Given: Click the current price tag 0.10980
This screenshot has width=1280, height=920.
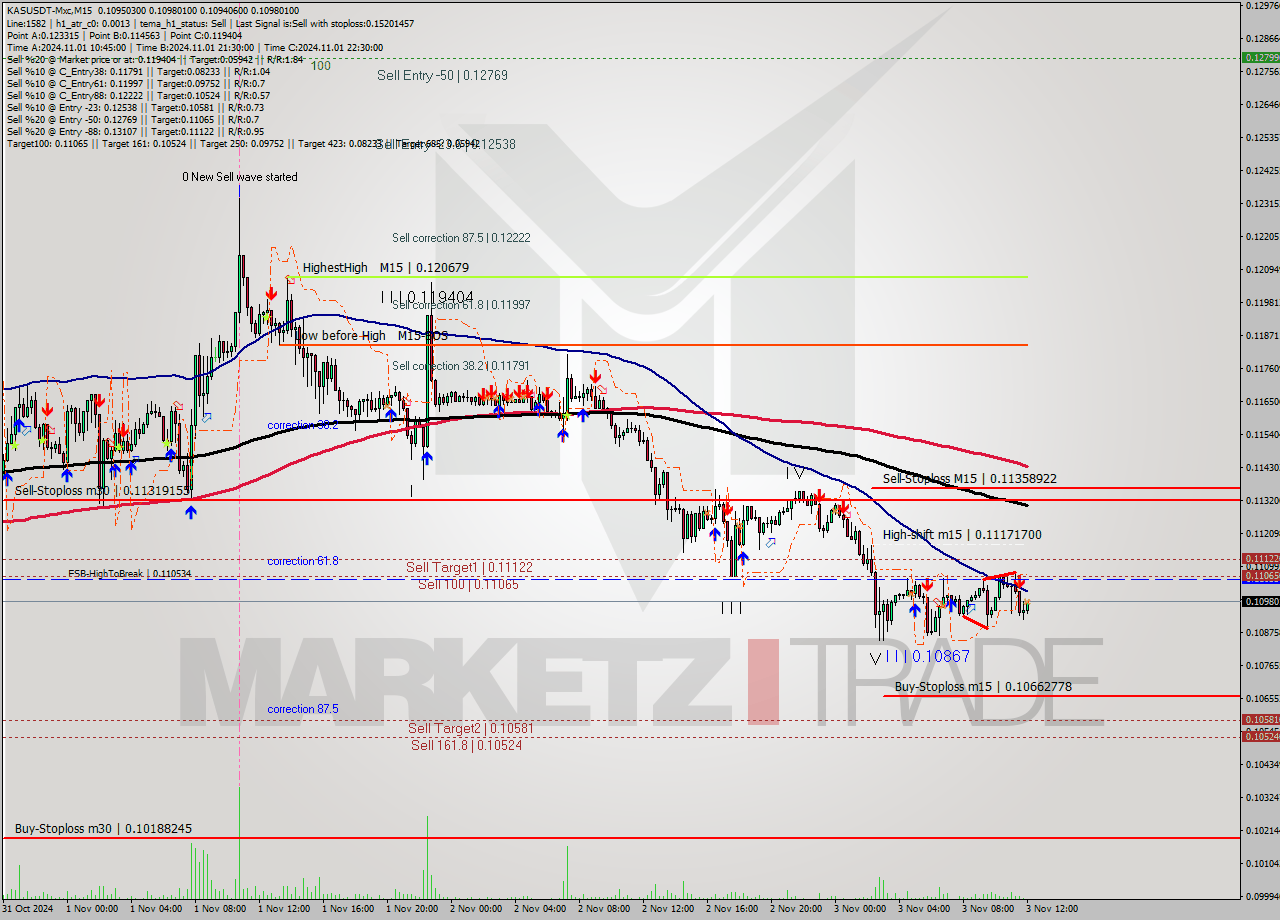Looking at the screenshot, I should [1260, 601].
